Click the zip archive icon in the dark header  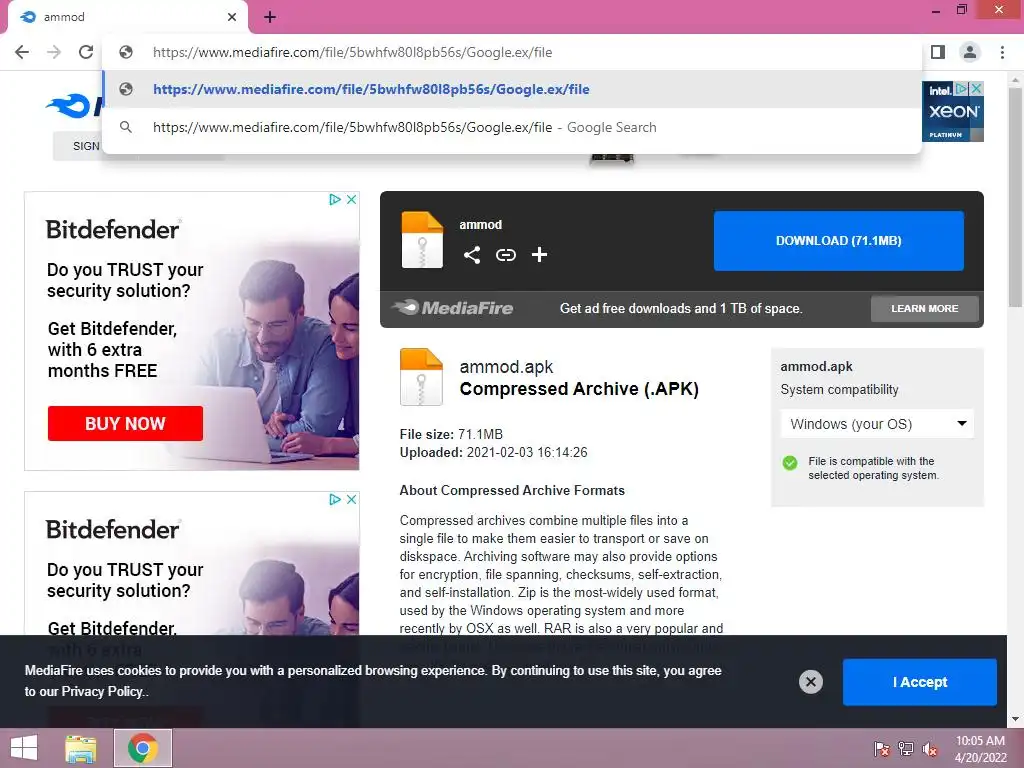pyautogui.click(x=422, y=240)
